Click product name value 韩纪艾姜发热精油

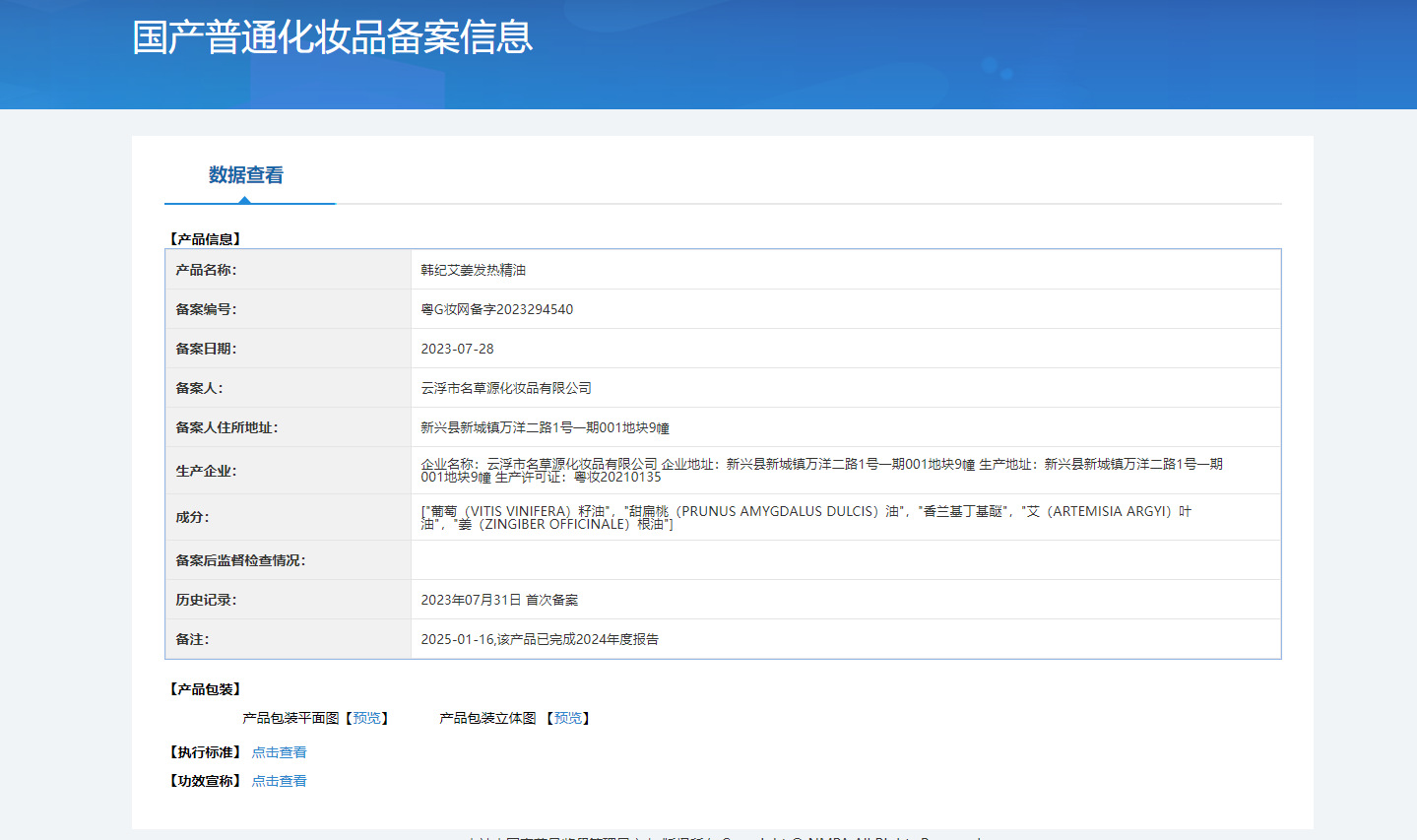[x=473, y=270]
